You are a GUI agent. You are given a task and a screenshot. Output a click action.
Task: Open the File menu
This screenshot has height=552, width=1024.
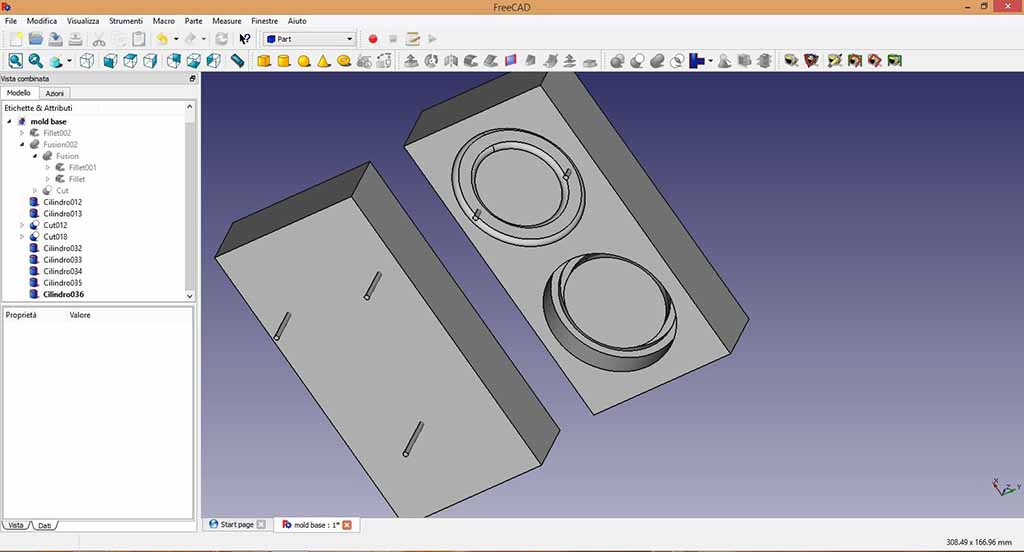click(x=11, y=21)
